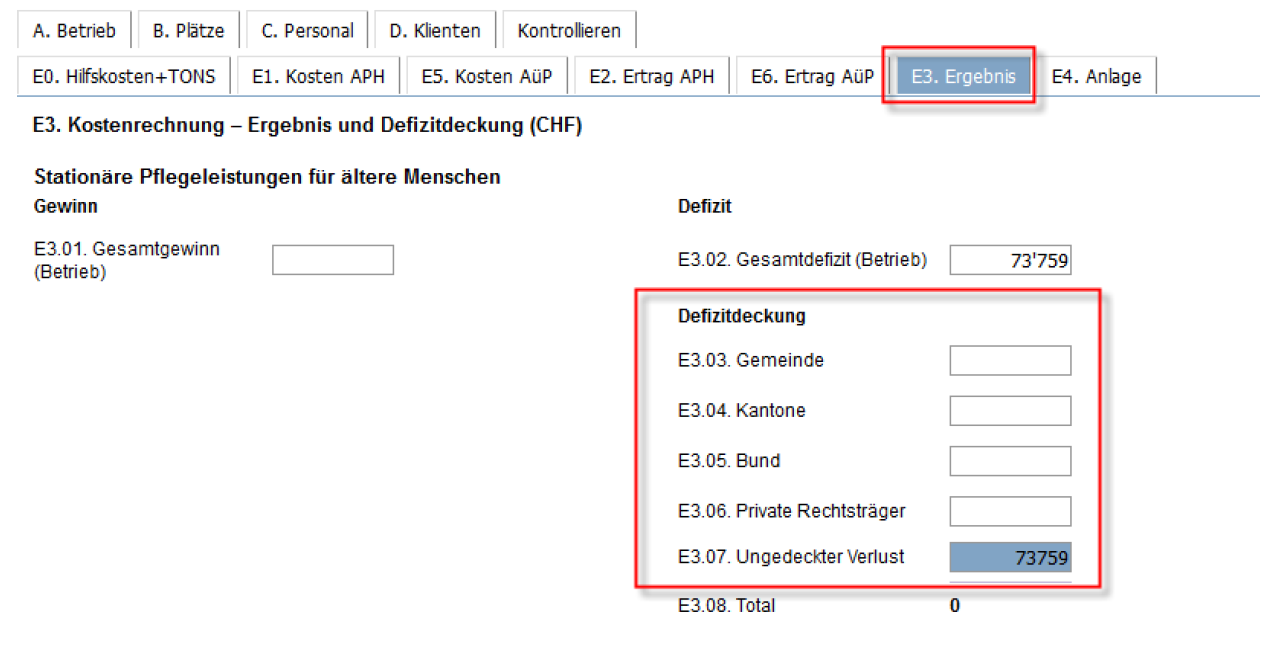Switch to E0. Hilfskosten+TONS tab
The image size is (1281, 652).
coord(124,76)
